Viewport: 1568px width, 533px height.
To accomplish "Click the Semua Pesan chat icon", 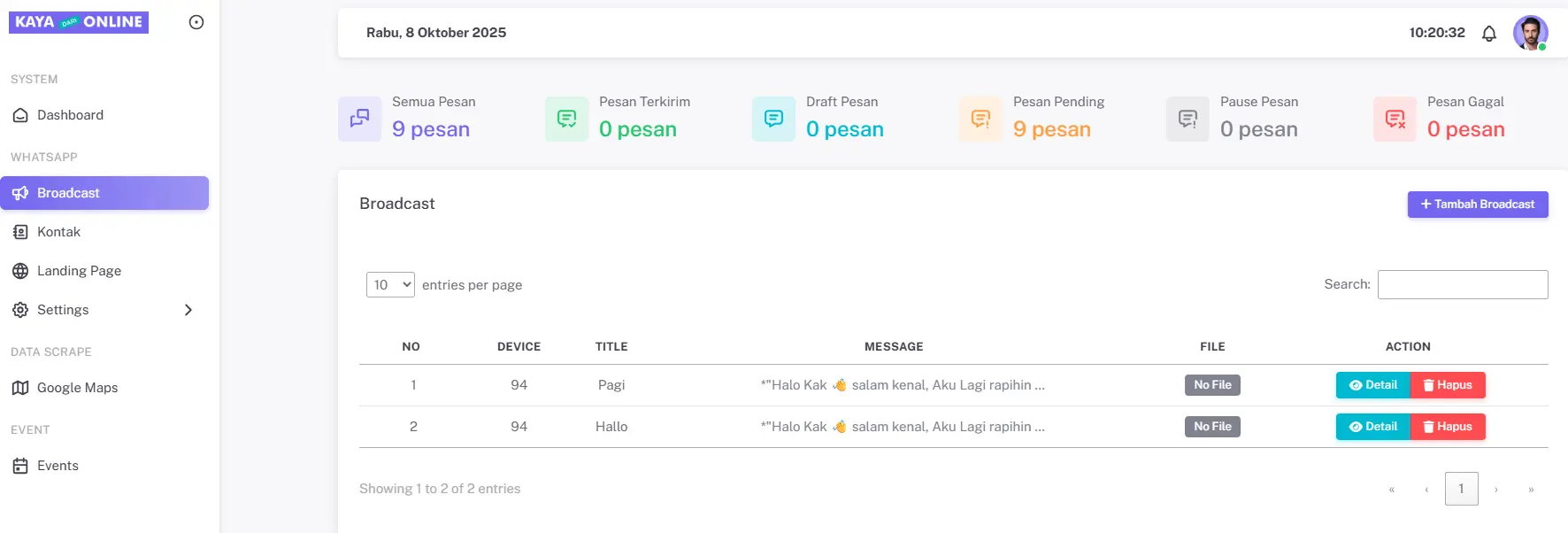I will [359, 119].
